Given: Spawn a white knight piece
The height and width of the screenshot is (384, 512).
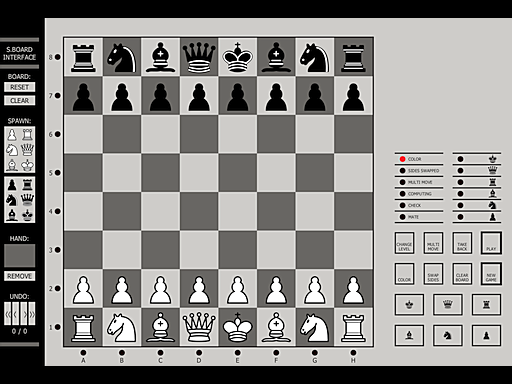Looking at the screenshot, I should [x=12, y=150].
